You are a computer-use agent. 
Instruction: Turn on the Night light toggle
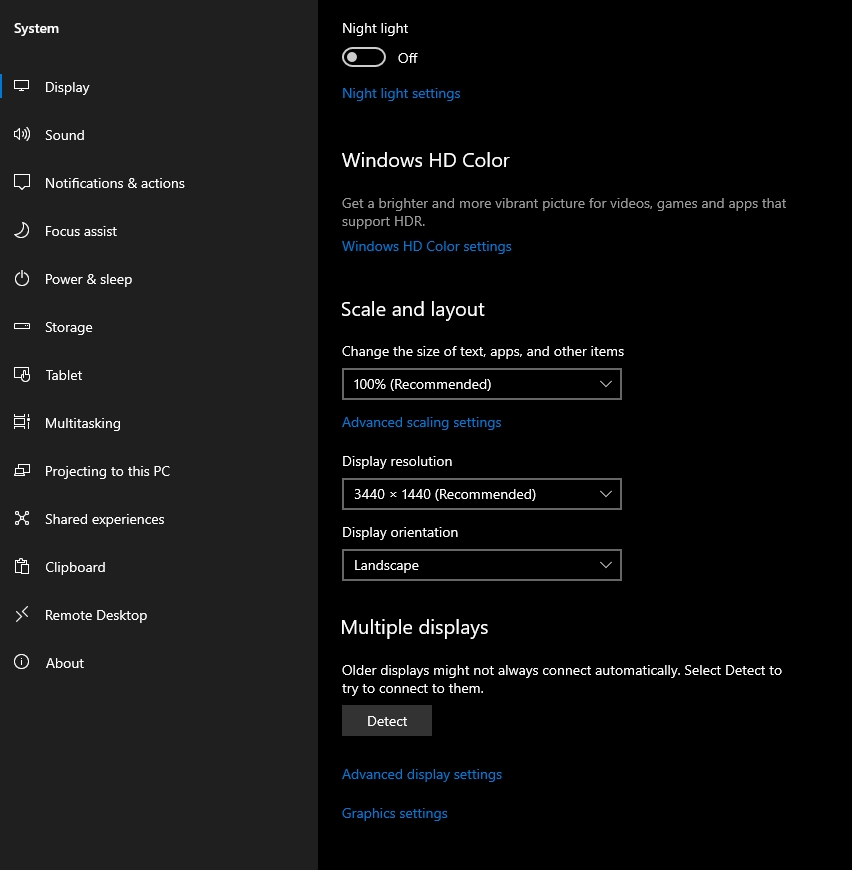[364, 58]
